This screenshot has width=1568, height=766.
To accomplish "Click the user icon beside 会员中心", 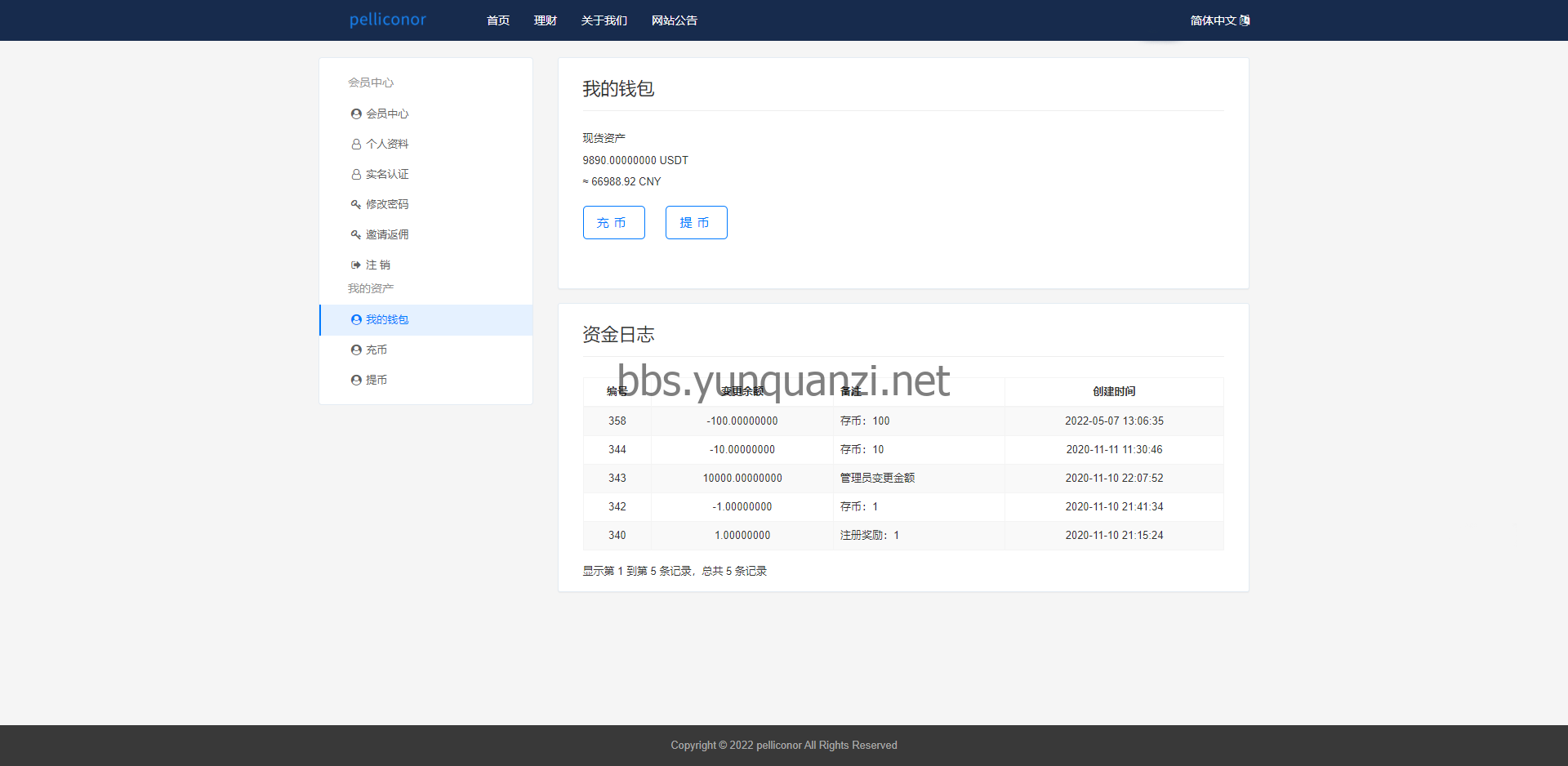I will tap(356, 114).
